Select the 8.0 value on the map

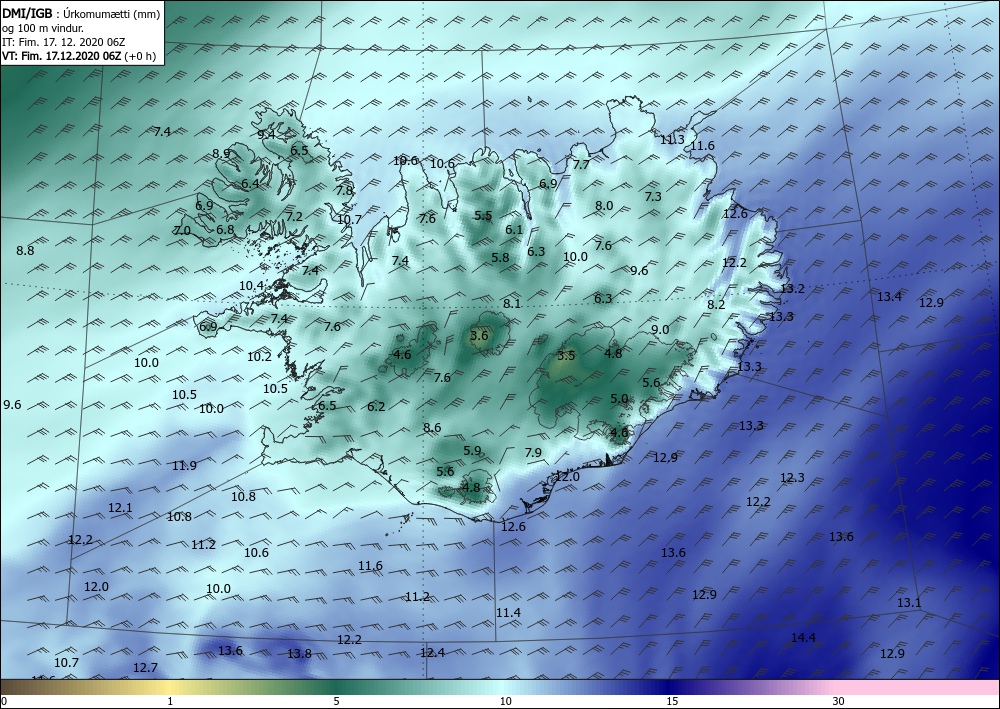click(604, 206)
